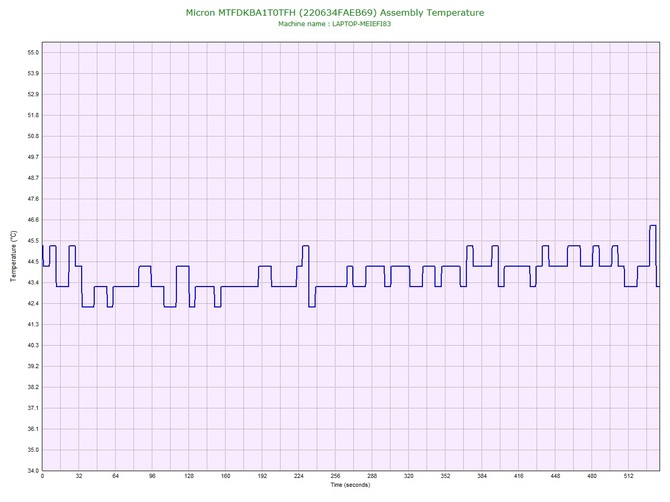Select the 36.1 temperature axis value
Screen dimensions: 670x502
(x=33, y=429)
